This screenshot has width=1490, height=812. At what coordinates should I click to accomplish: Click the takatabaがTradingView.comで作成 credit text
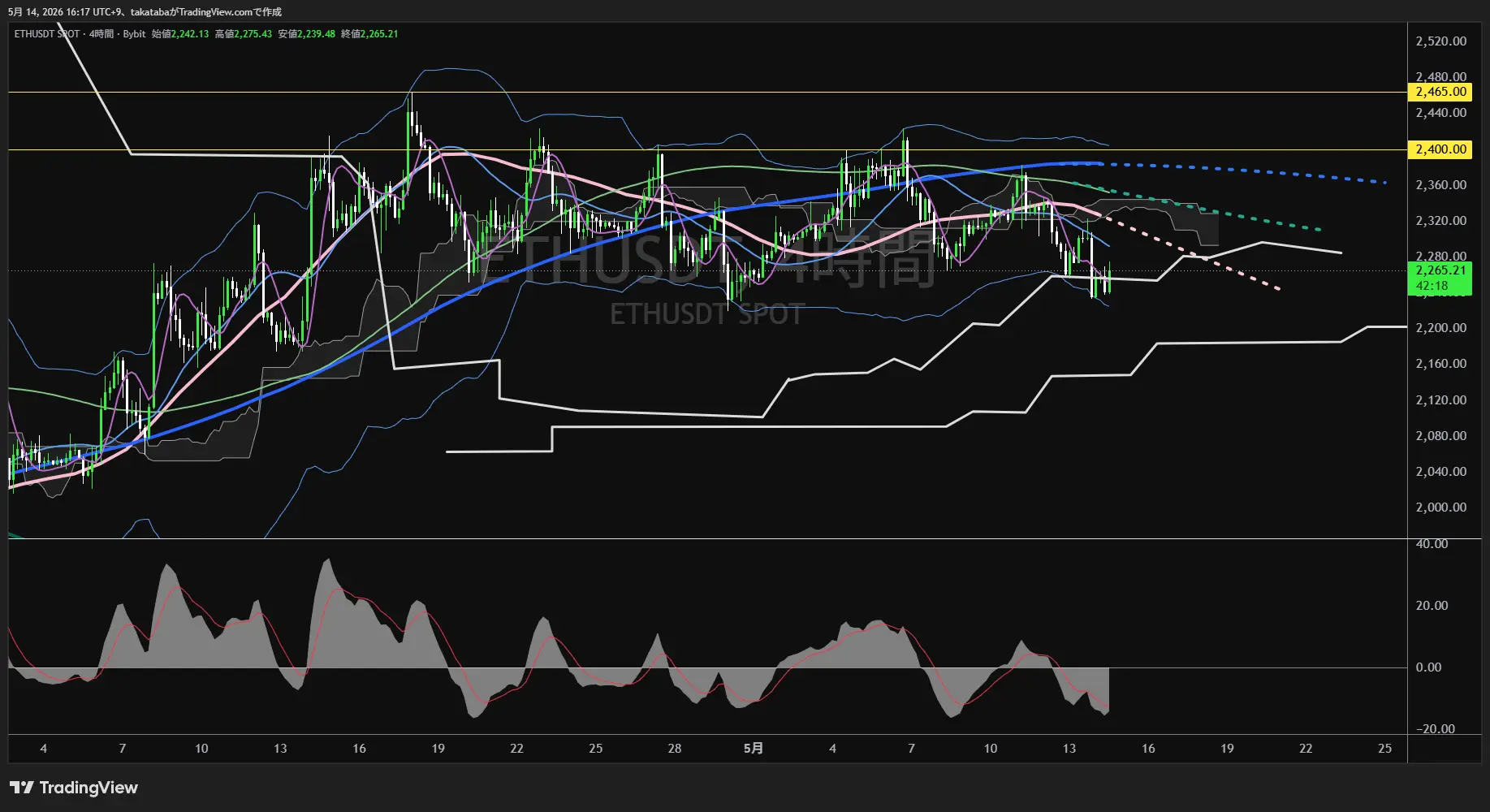coord(206,12)
